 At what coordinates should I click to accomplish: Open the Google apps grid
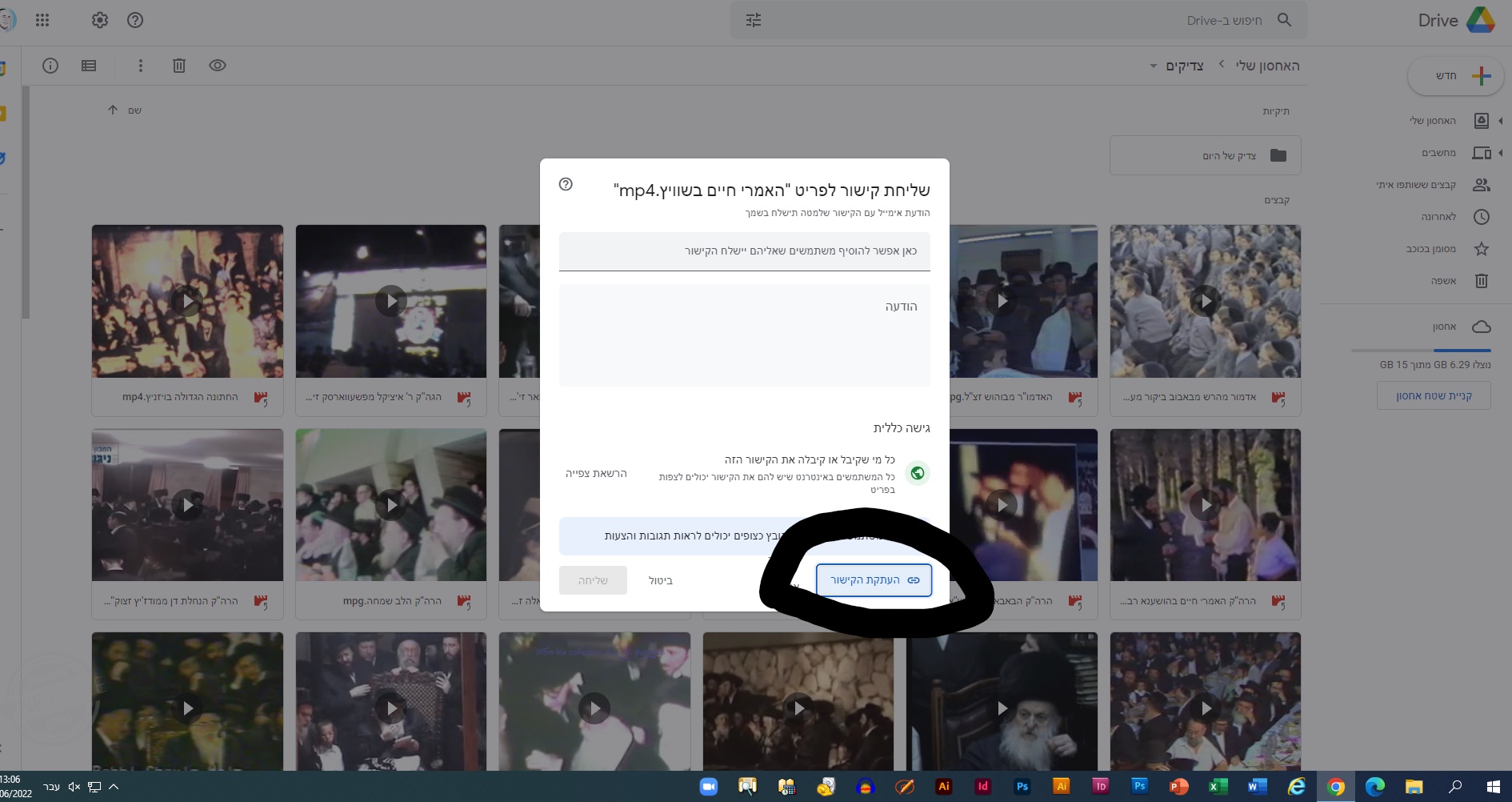click(42, 20)
